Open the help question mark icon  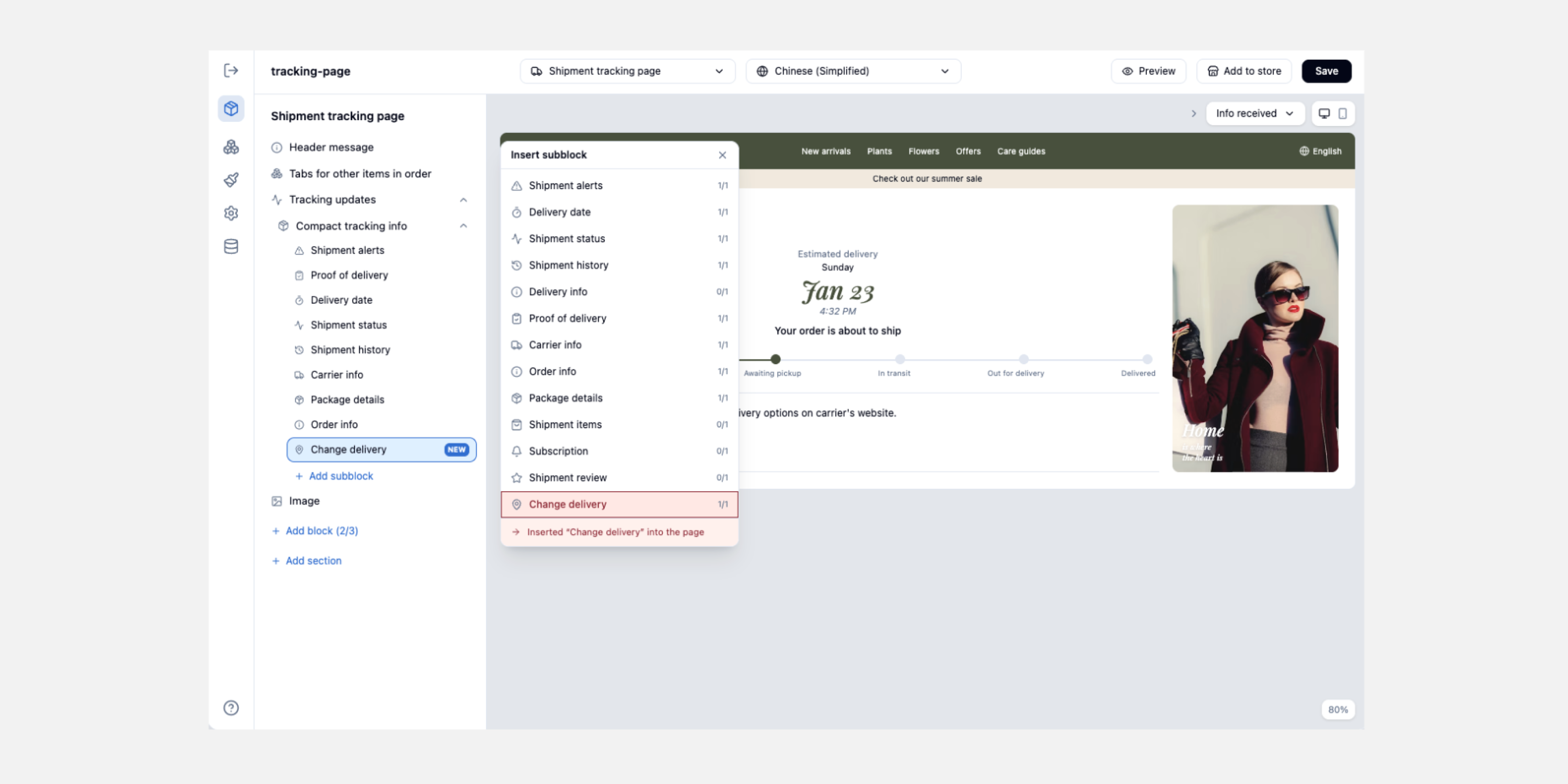(x=230, y=708)
